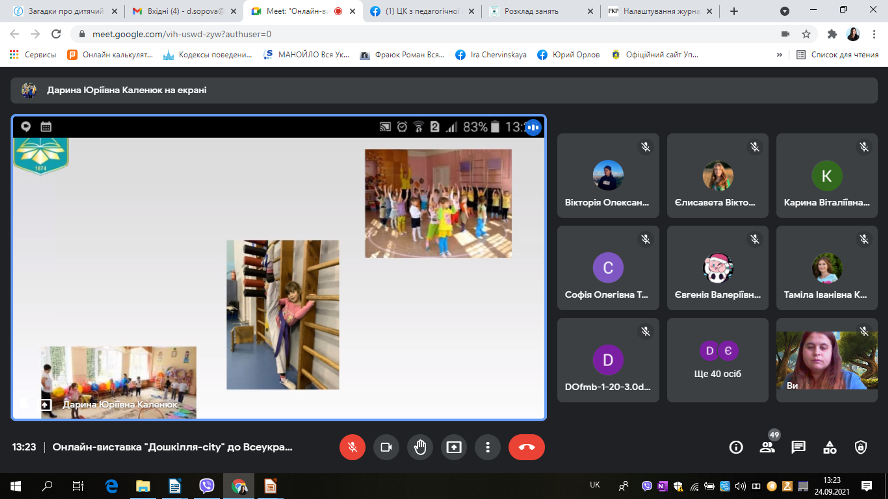888x499 pixels.
Task: Raise hand in the meeting
Action: (x=420, y=447)
